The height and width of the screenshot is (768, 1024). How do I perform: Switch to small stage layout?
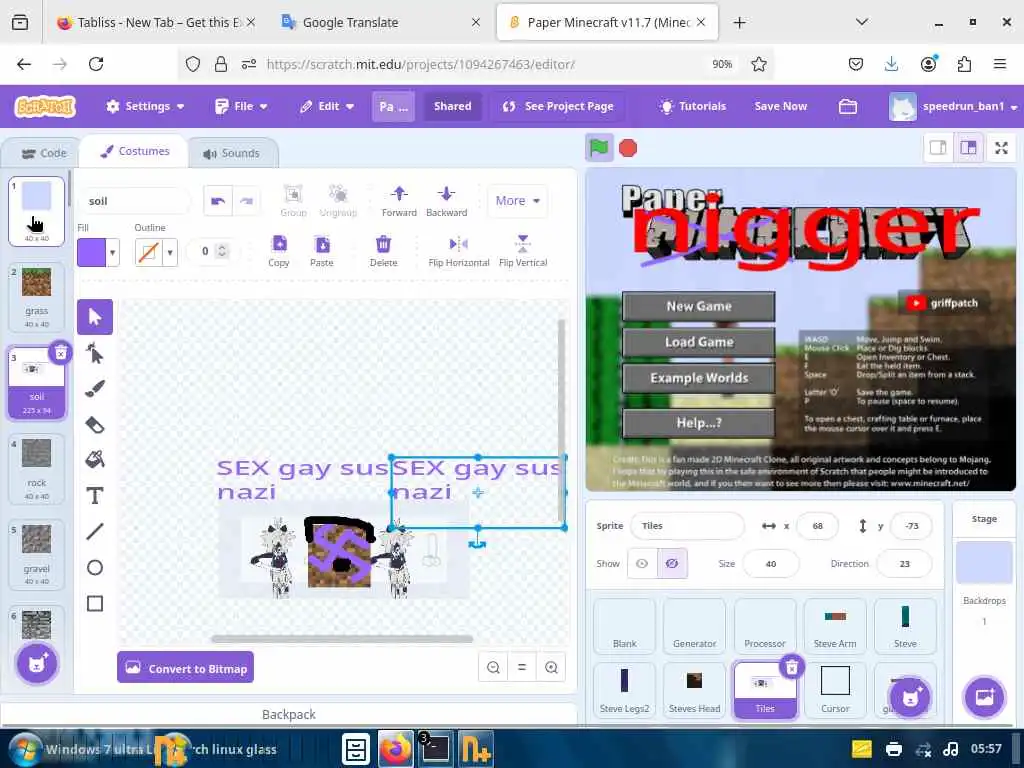point(938,148)
